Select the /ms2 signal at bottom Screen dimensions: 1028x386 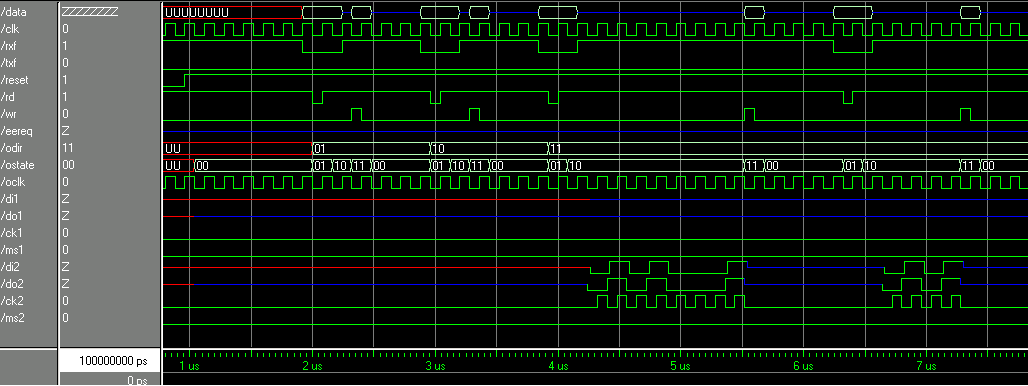tap(13, 318)
